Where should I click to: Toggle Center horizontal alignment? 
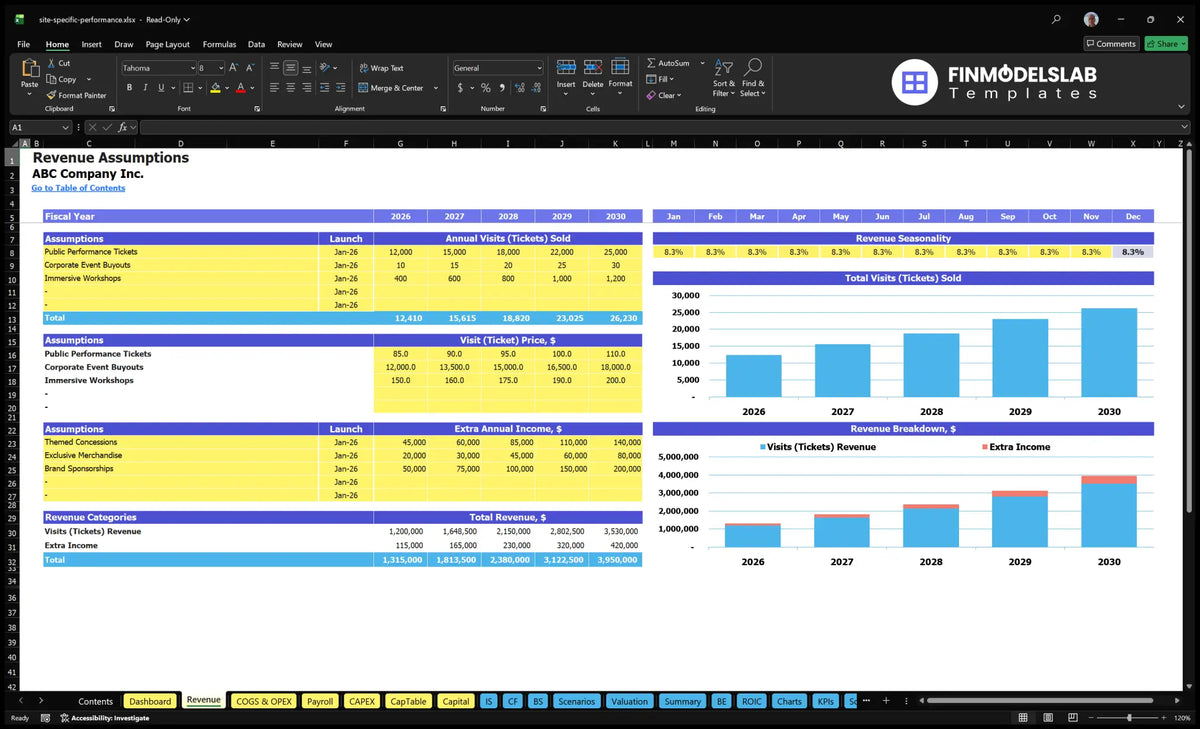[290, 88]
